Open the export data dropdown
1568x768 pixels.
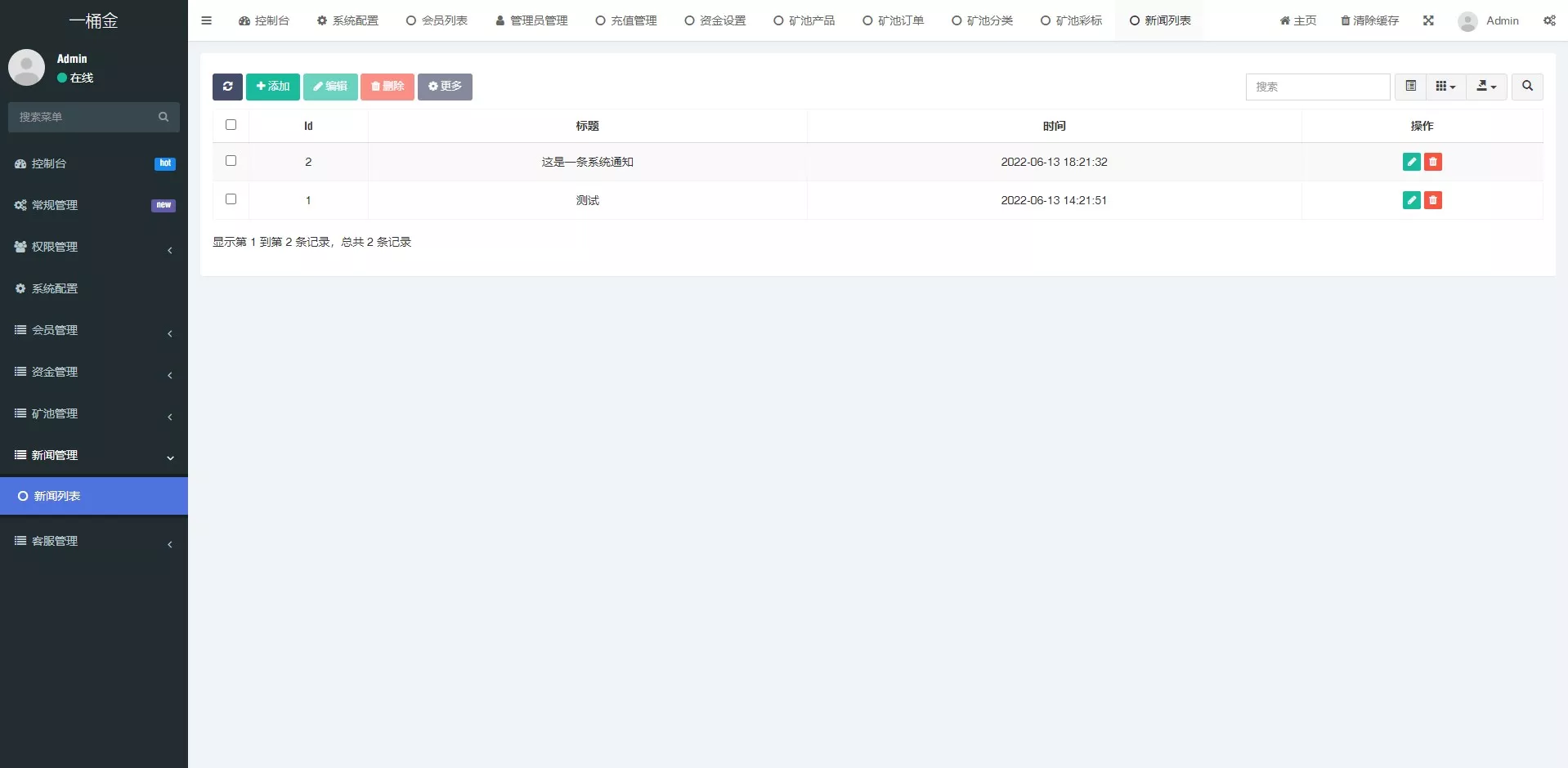pyautogui.click(x=1486, y=87)
